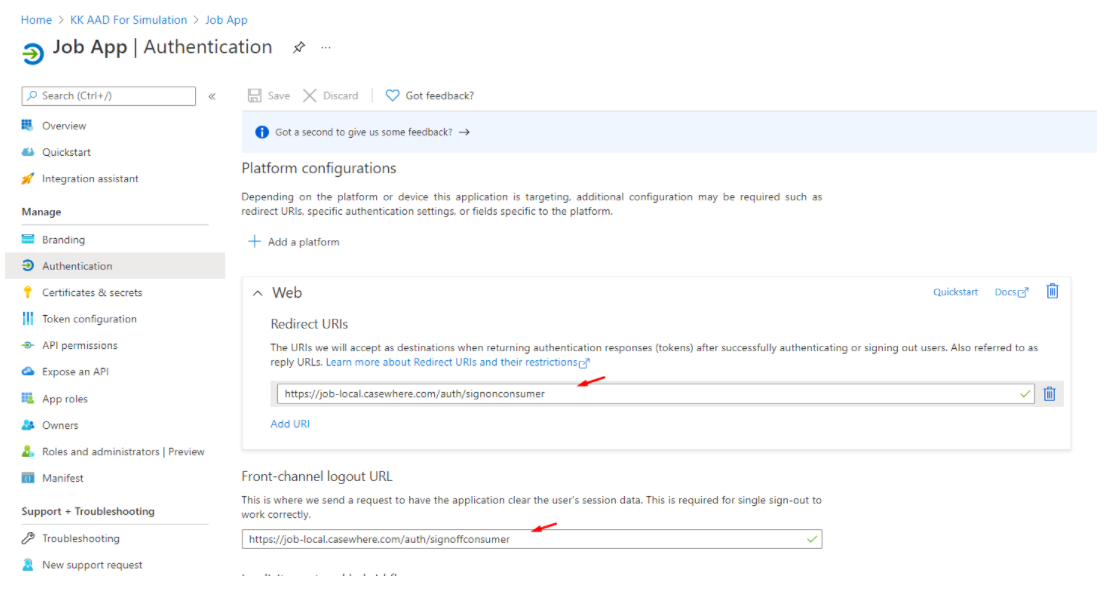Click the Troubleshooting wrench icon
This screenshot has width=1118, height=592.
[28, 538]
